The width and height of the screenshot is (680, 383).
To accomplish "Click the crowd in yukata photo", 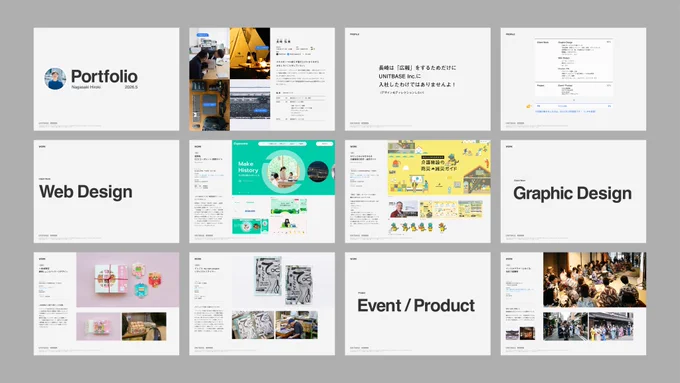I will tap(595, 280).
